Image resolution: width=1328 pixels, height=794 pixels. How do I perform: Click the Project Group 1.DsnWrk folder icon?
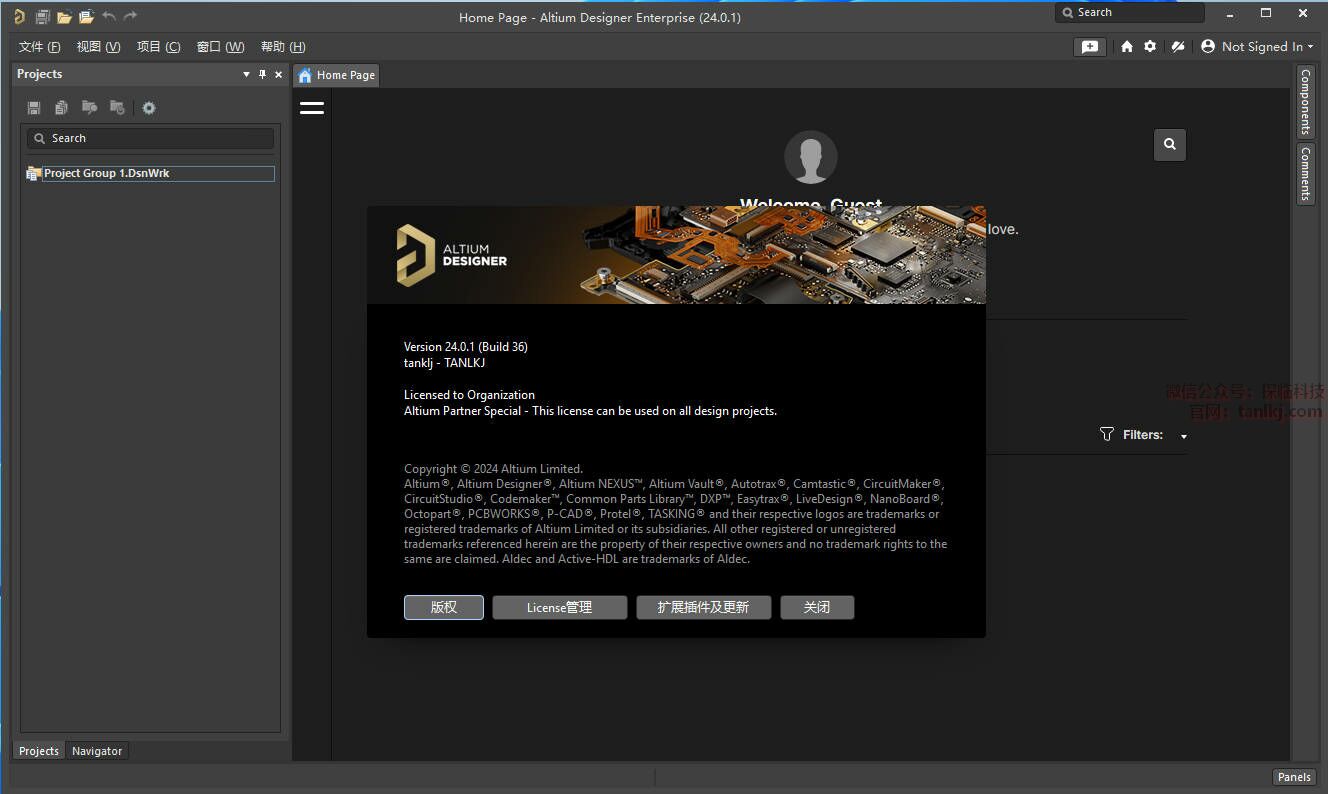(x=34, y=173)
